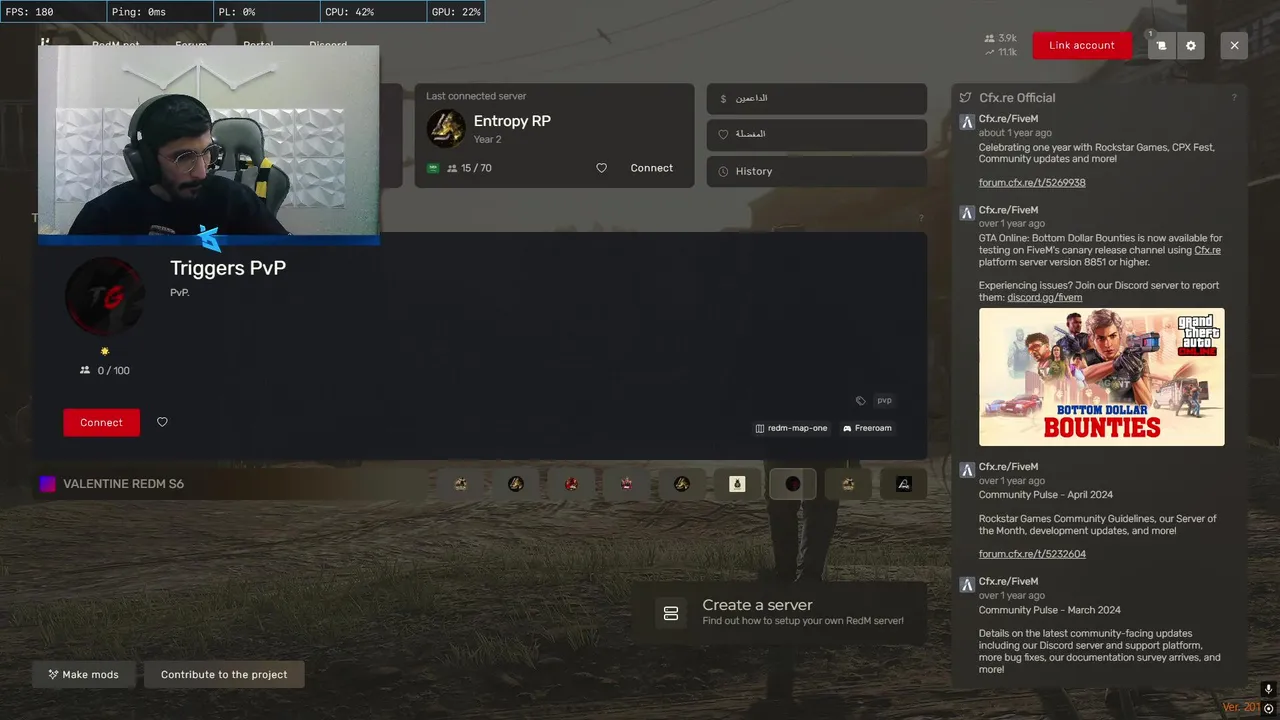
Task: Click the question mark help icon in the Cfx.re Official header
Action: pyautogui.click(x=1234, y=98)
